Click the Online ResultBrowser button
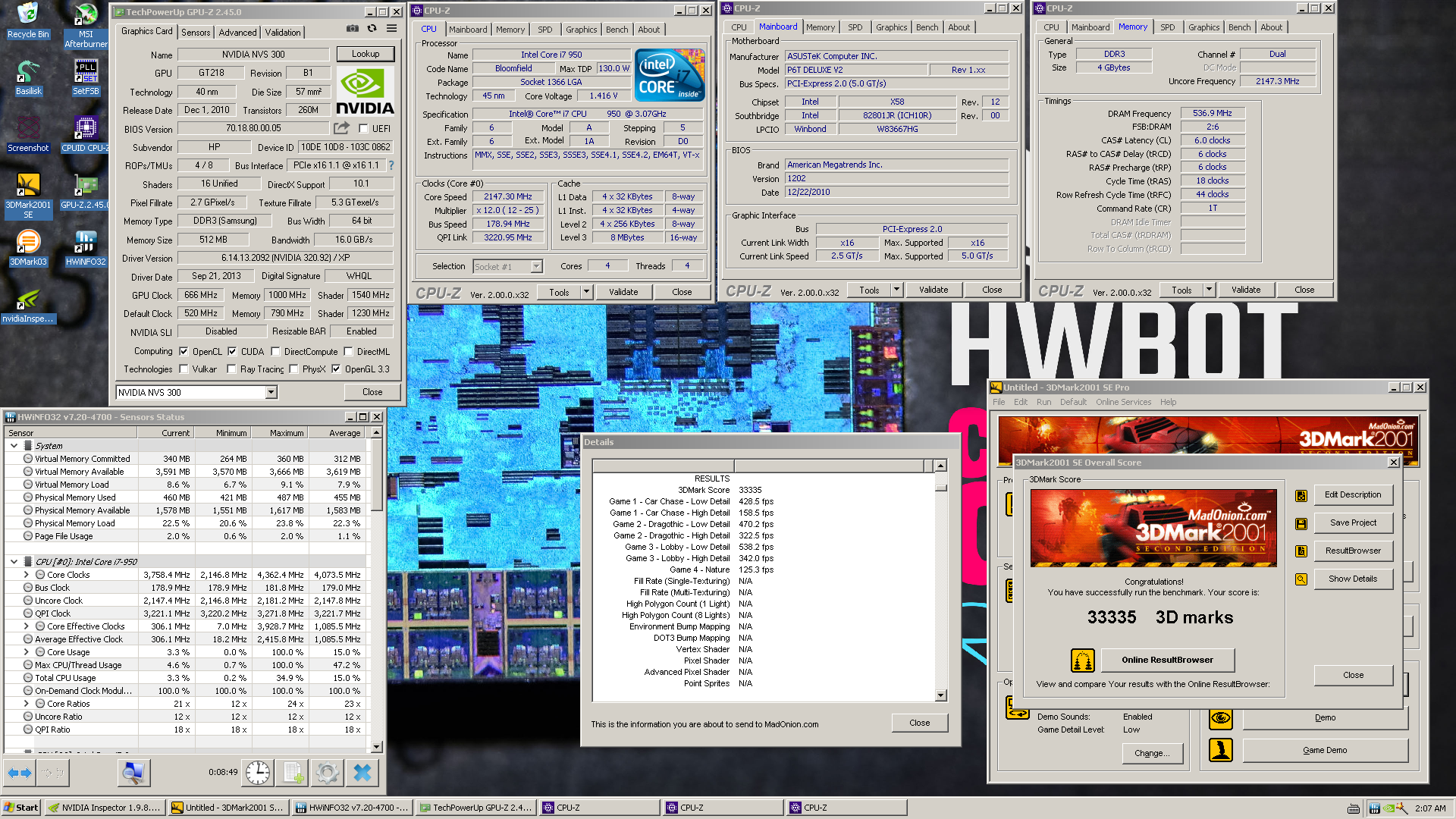 pyautogui.click(x=1167, y=660)
